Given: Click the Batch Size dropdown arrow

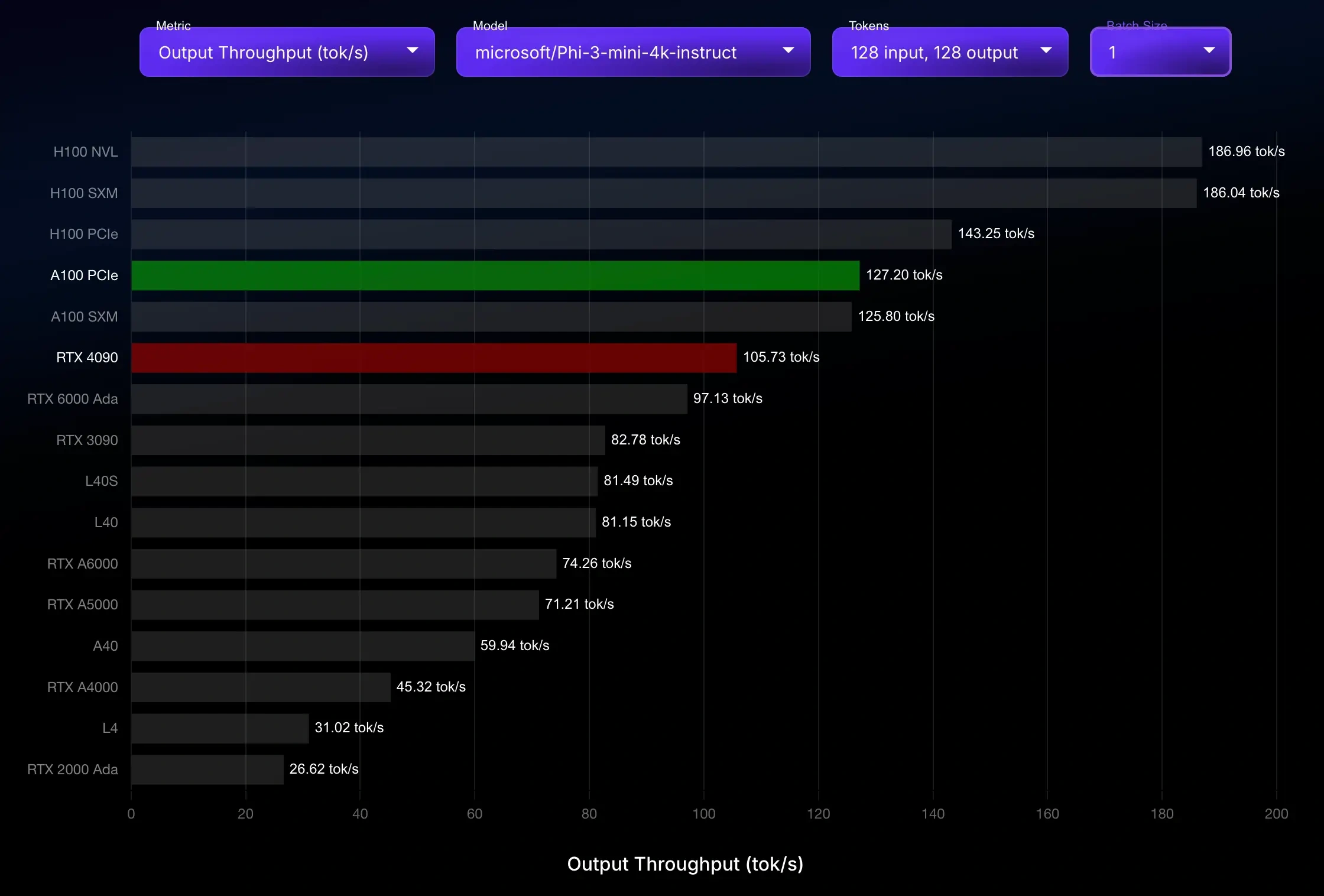Looking at the screenshot, I should tap(1209, 51).
